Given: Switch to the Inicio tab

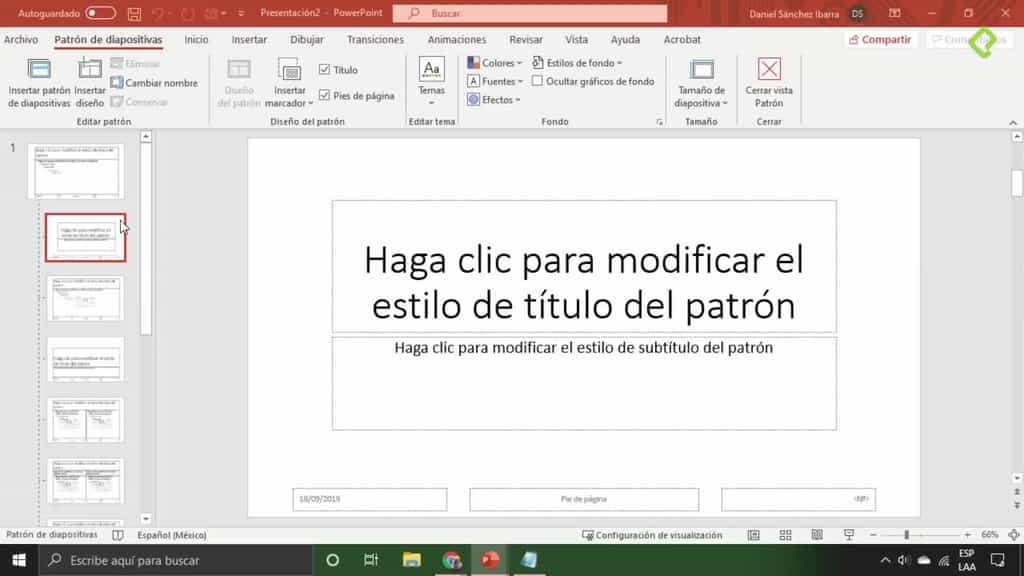Looking at the screenshot, I should pyautogui.click(x=196, y=39).
